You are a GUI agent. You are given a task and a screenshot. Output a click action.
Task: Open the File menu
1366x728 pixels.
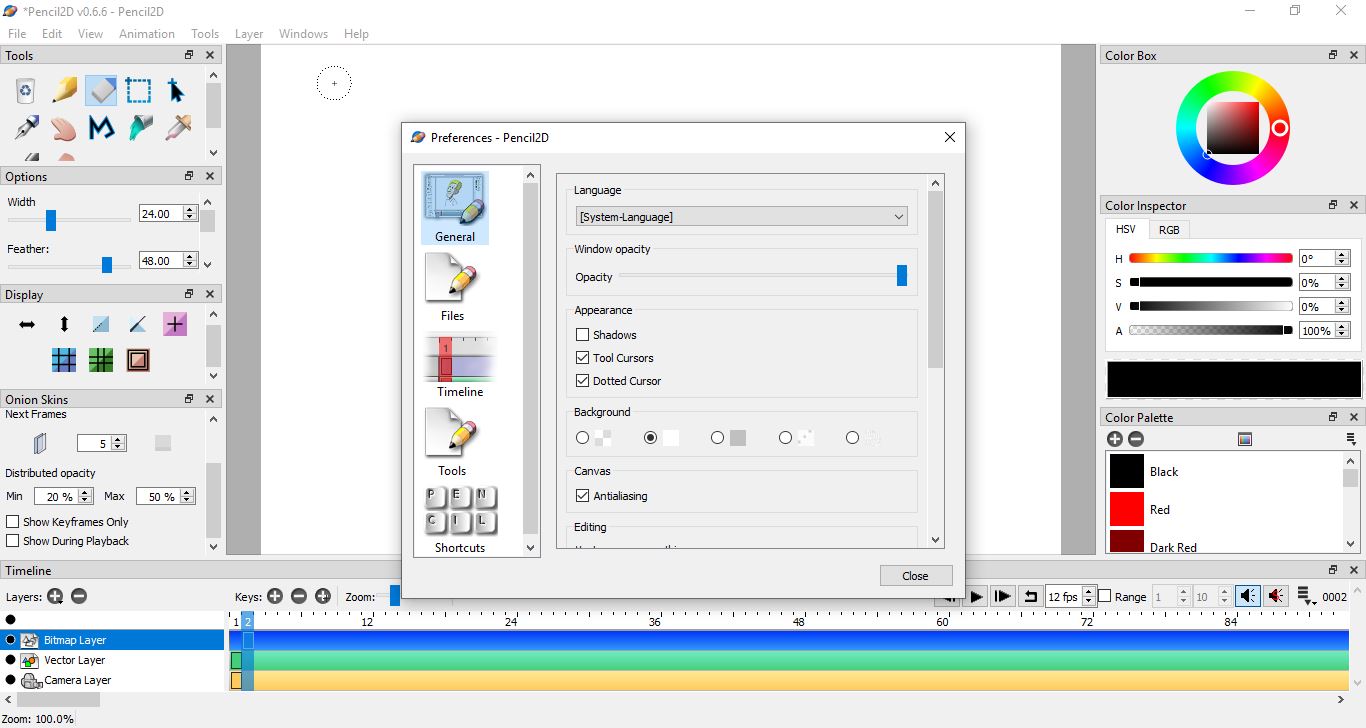[x=17, y=33]
